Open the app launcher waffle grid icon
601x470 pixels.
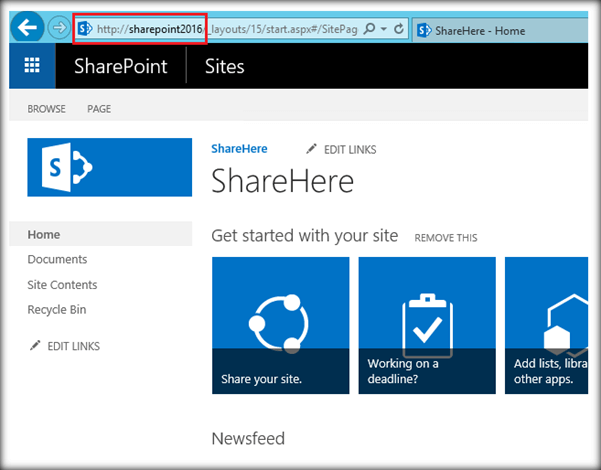pyautogui.click(x=32, y=66)
